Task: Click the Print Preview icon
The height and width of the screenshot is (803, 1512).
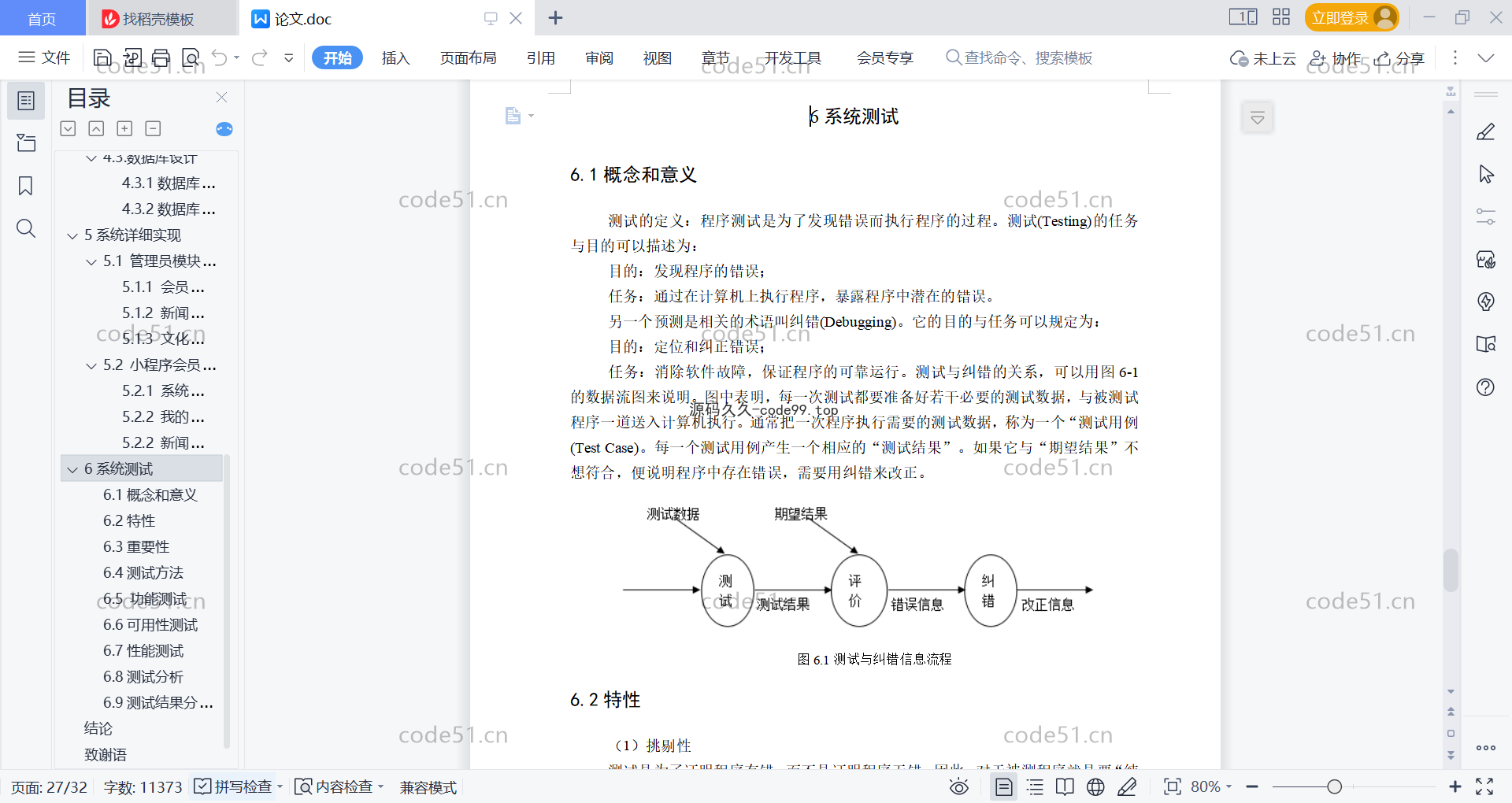Action: 191,57
